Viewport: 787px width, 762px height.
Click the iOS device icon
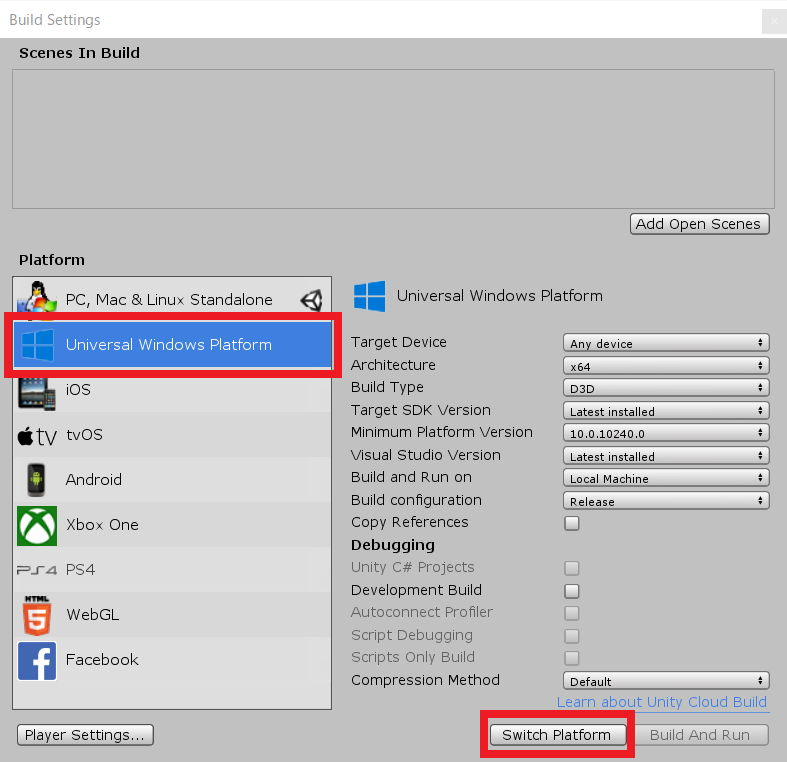tap(37, 392)
